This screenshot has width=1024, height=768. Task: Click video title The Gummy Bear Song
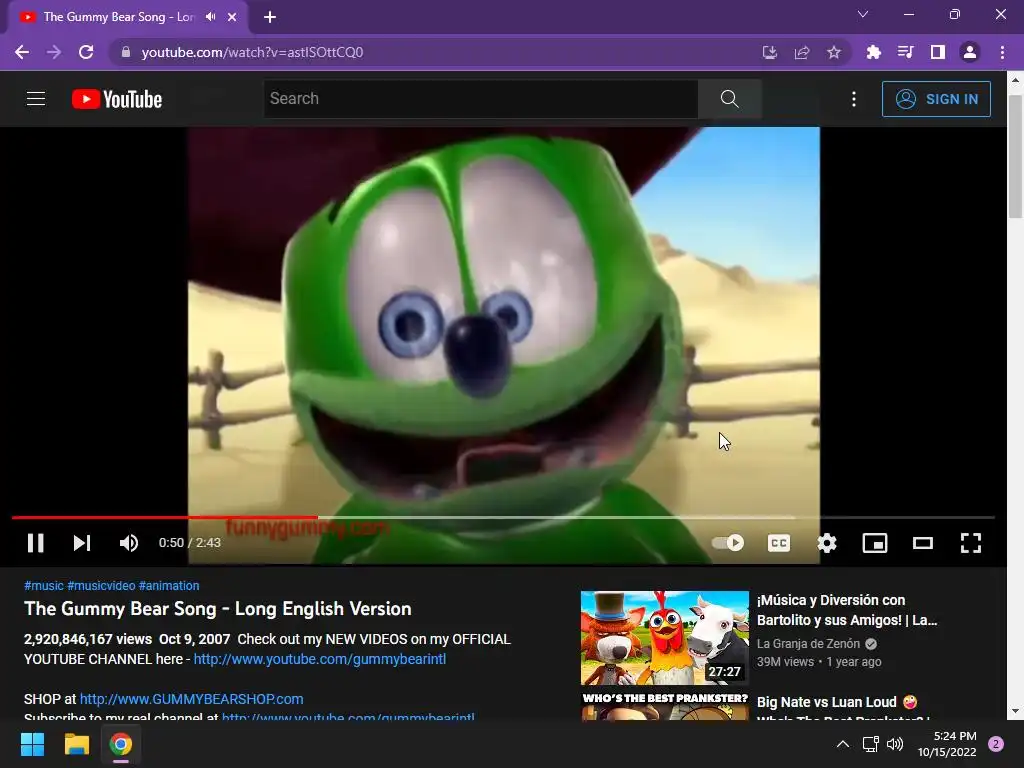[217, 609]
